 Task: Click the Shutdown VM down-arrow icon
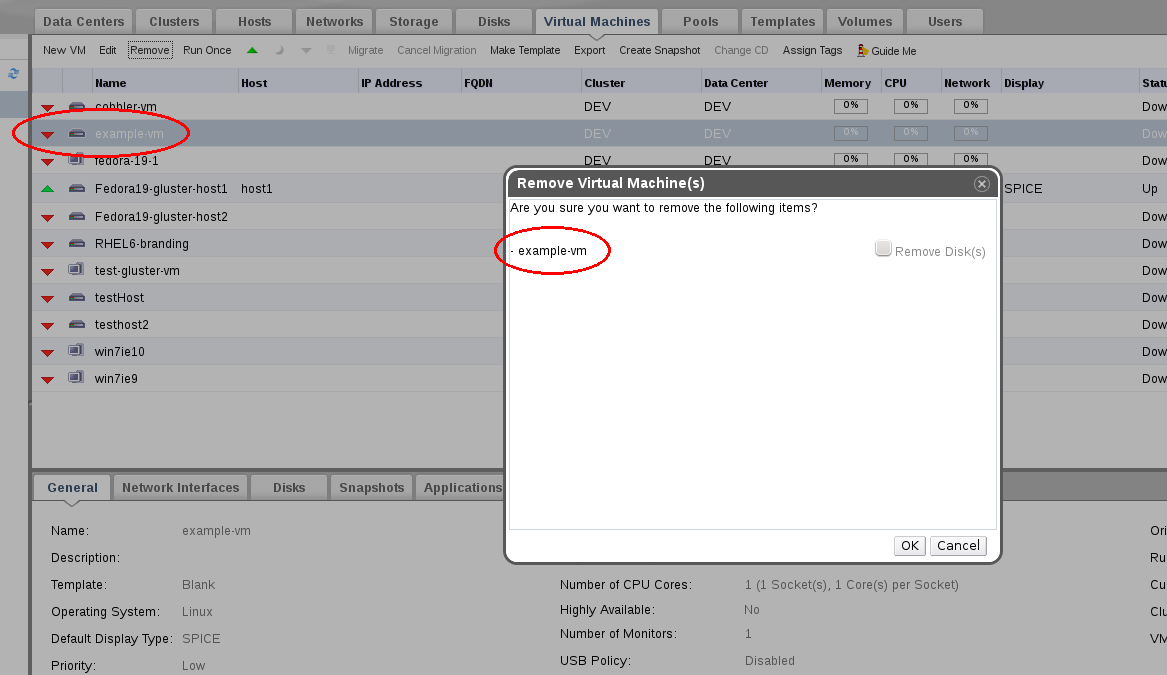pyautogui.click(x=306, y=50)
